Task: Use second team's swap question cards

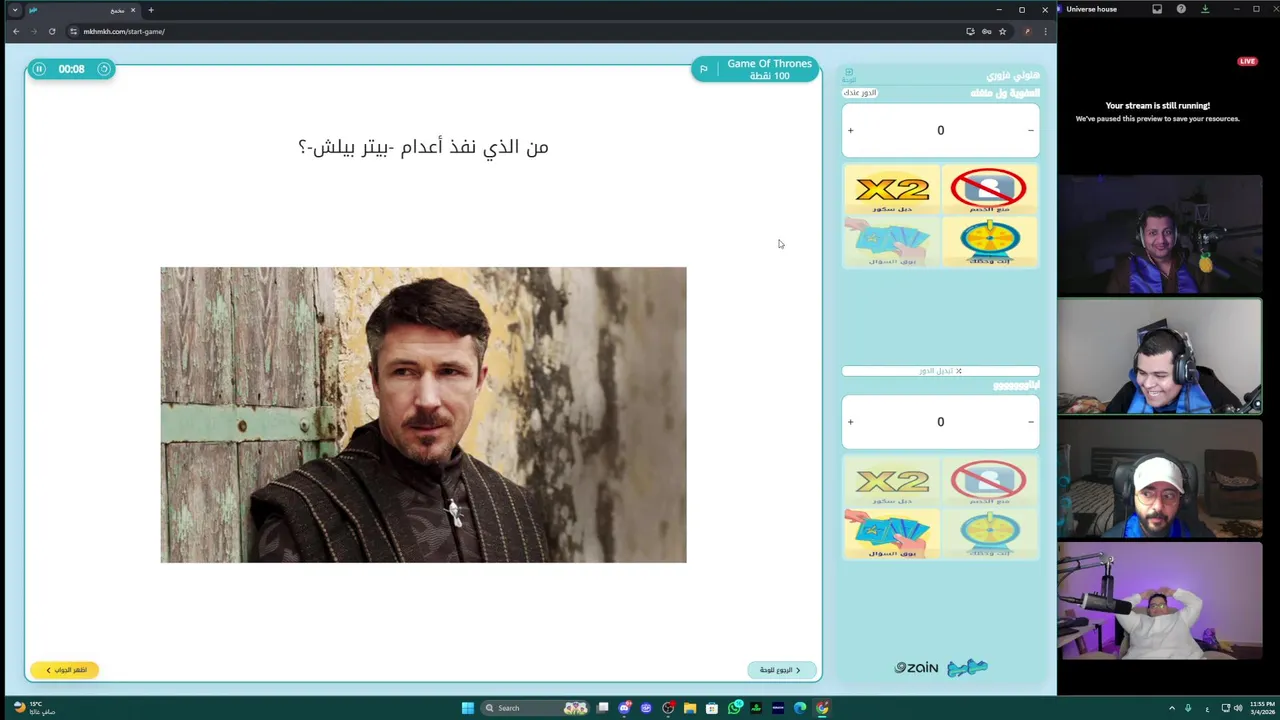Action: pyautogui.click(x=892, y=534)
